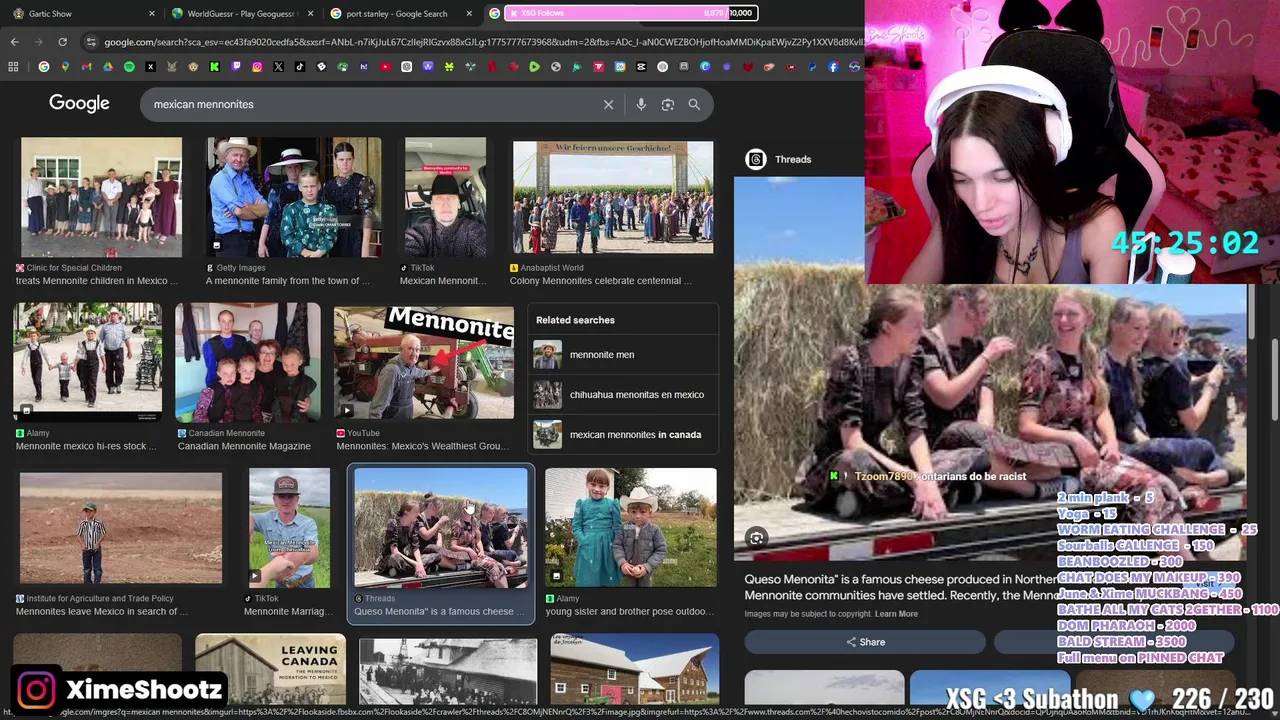Open Anabaptist World colony centennial thumbnail
Screen dimensions: 1280x720
click(x=613, y=197)
